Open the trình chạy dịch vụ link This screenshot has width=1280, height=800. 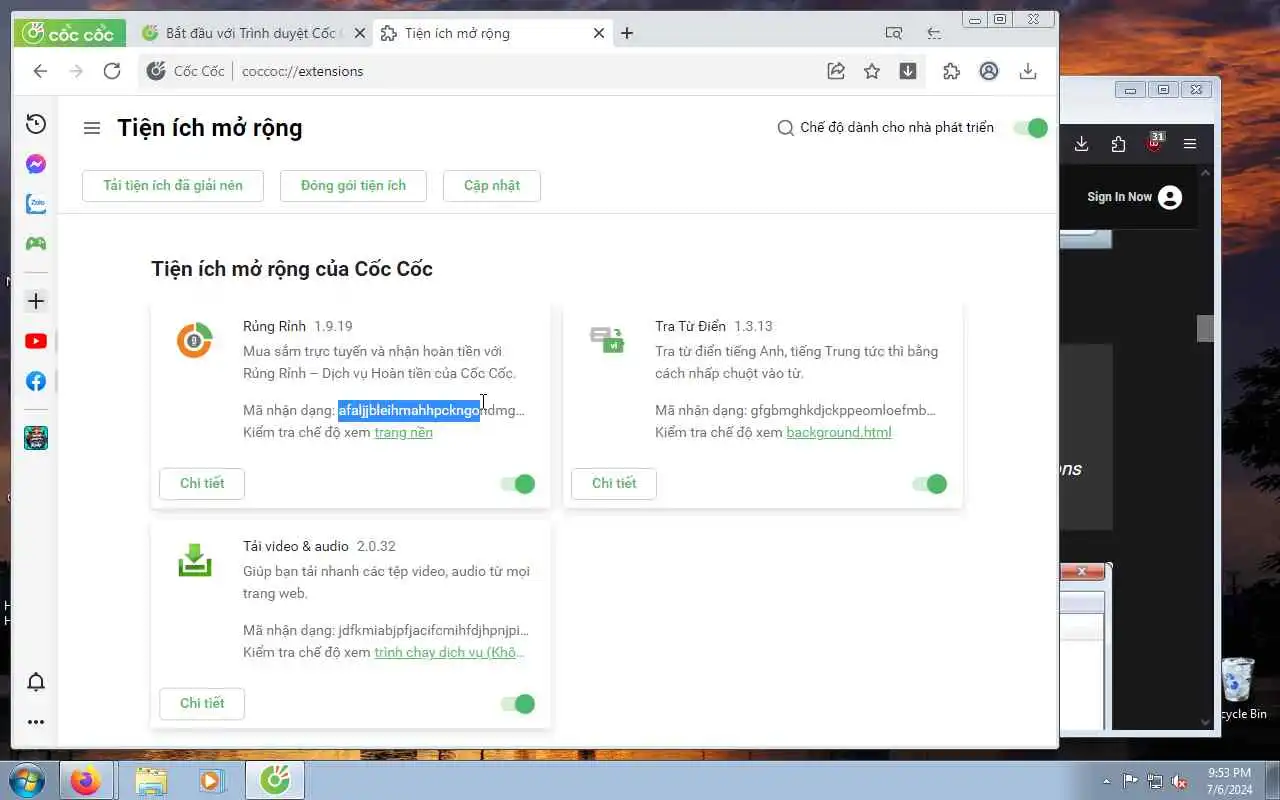[449, 652]
